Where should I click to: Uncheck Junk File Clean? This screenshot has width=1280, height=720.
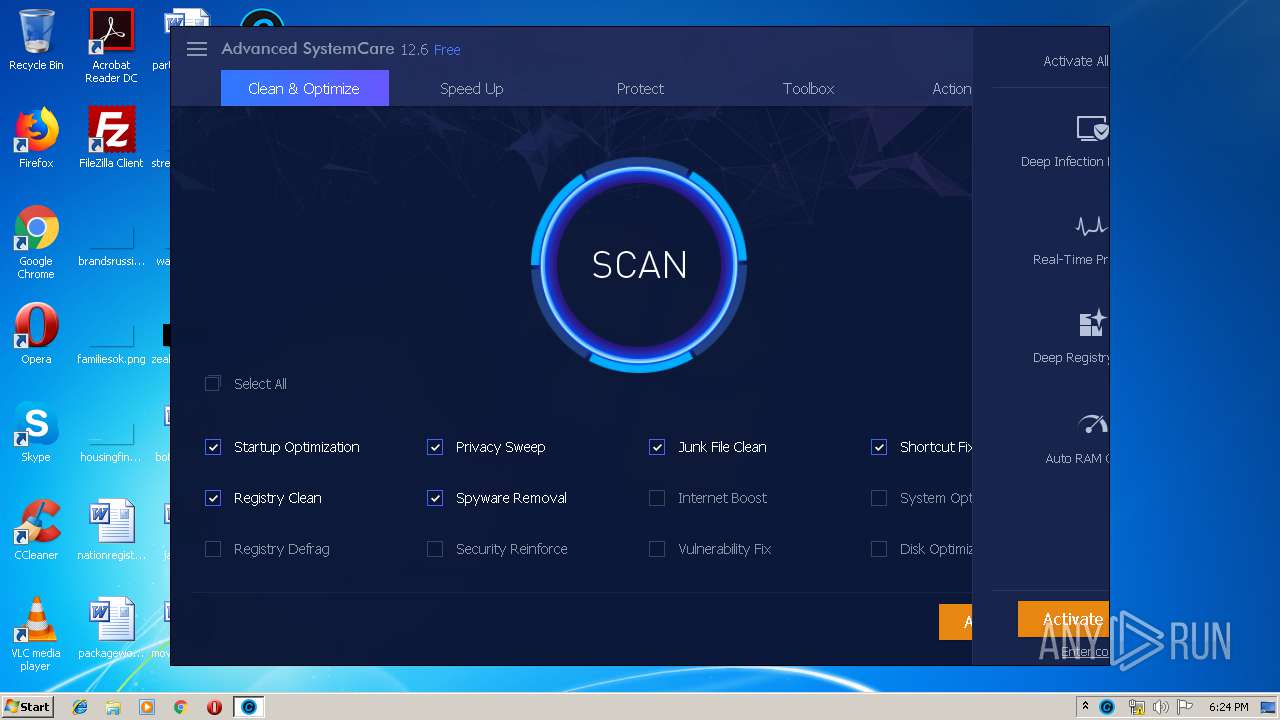point(657,447)
